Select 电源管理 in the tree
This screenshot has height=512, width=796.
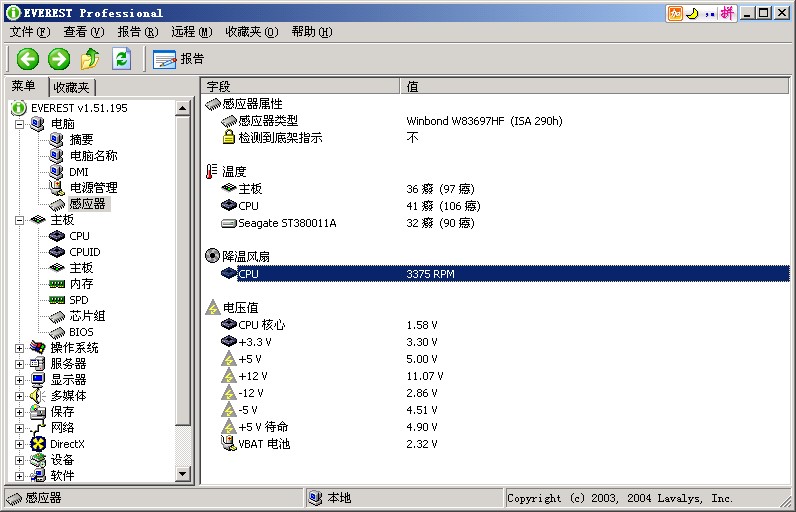[93, 188]
